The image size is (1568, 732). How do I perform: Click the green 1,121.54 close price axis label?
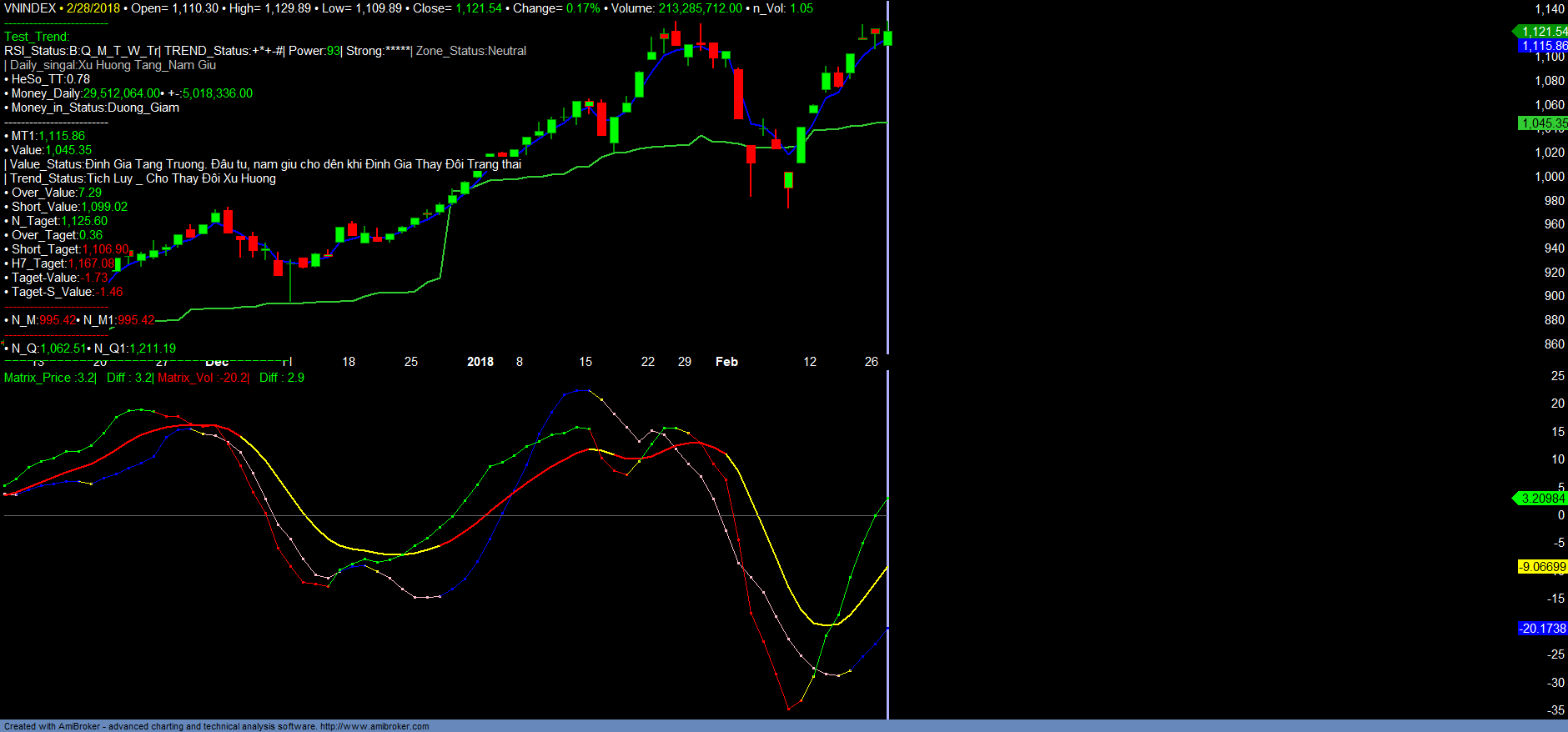(x=1543, y=32)
